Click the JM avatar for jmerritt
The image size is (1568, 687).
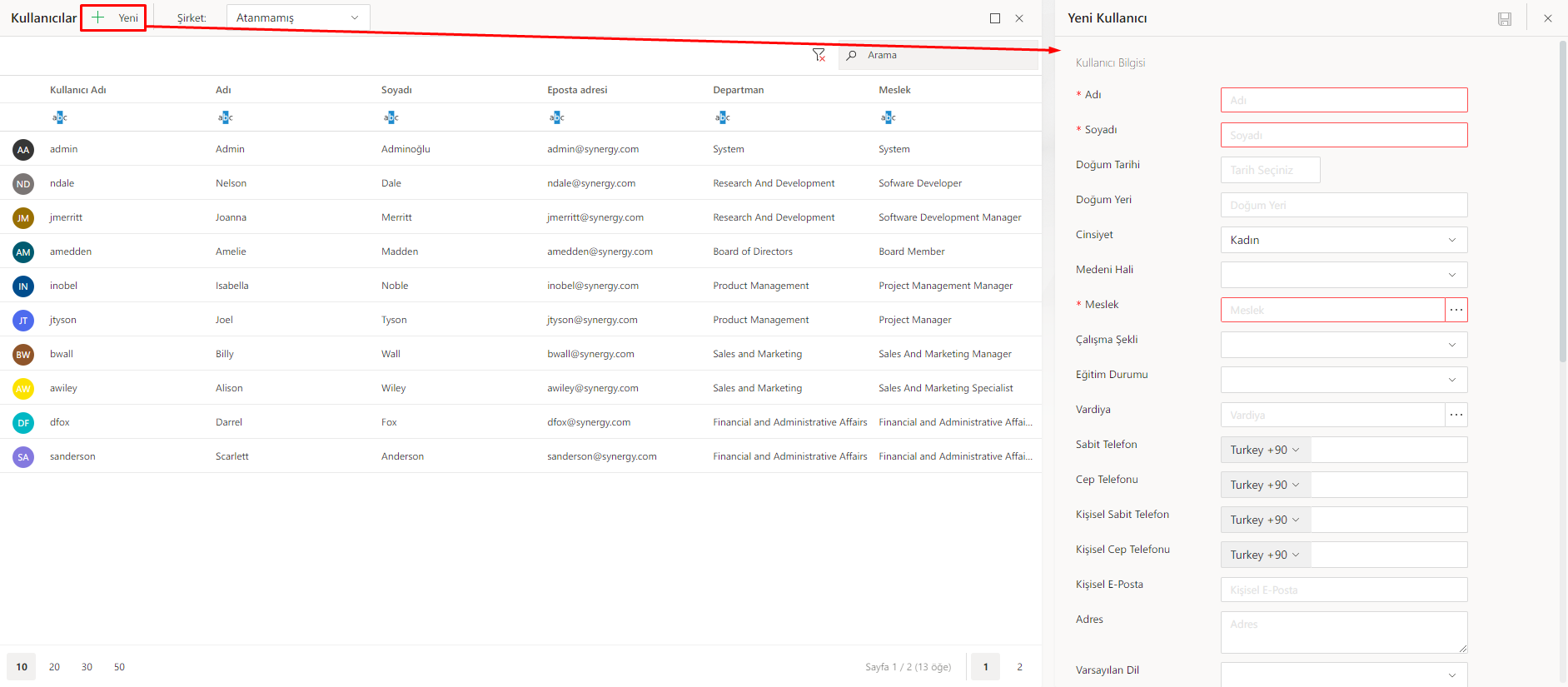23,218
